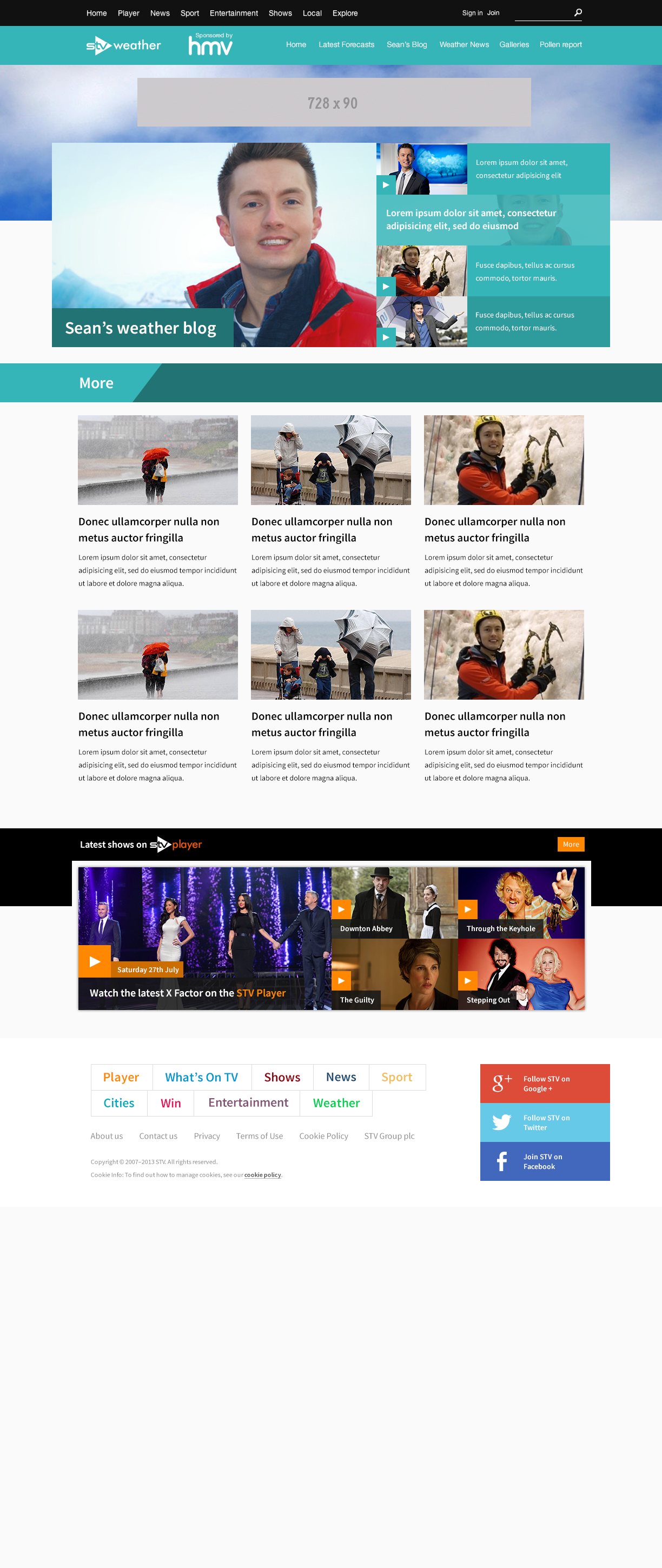This screenshot has width=662, height=1568.
Task: Join STV on Facebook
Action: click(x=545, y=1161)
